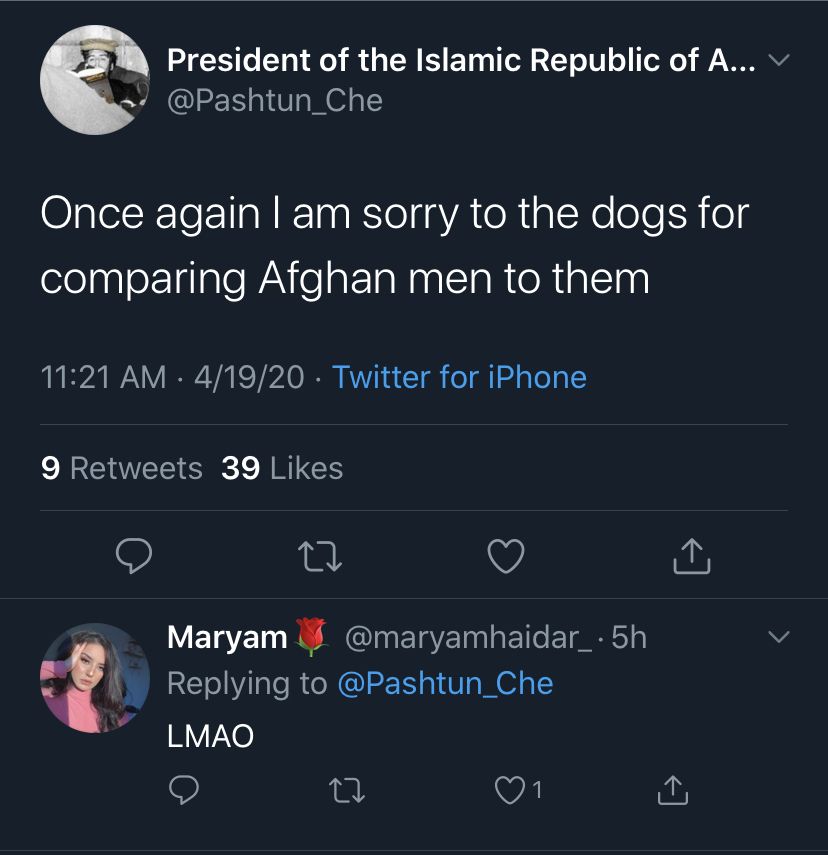Retweet the main tweet
This screenshot has width=828, height=855.
[321, 556]
